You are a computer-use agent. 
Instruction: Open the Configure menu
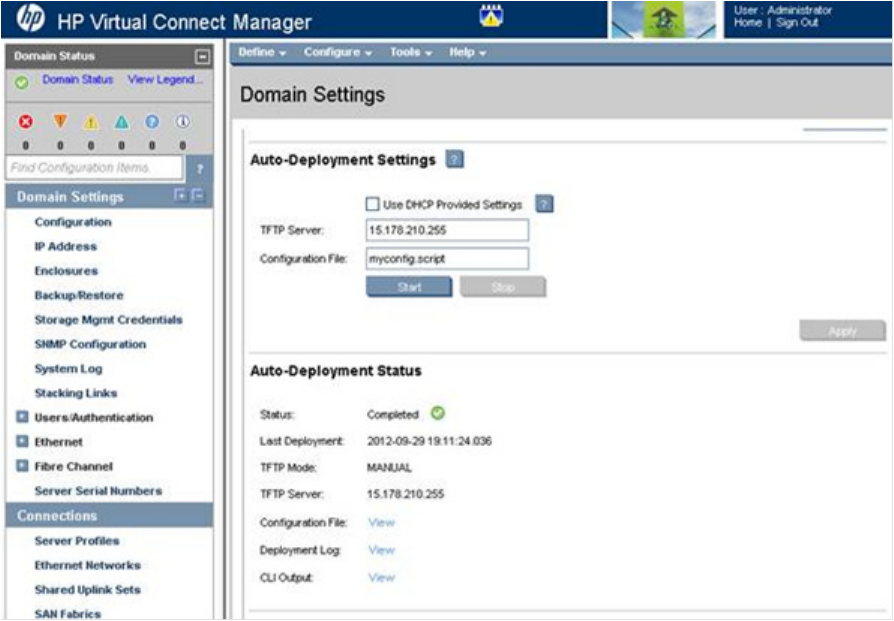pyautogui.click(x=338, y=52)
